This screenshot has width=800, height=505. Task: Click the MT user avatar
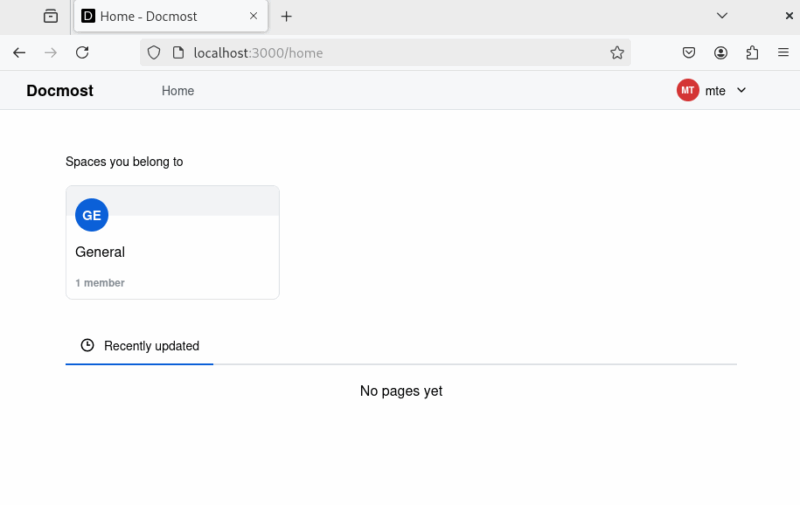pyautogui.click(x=687, y=90)
